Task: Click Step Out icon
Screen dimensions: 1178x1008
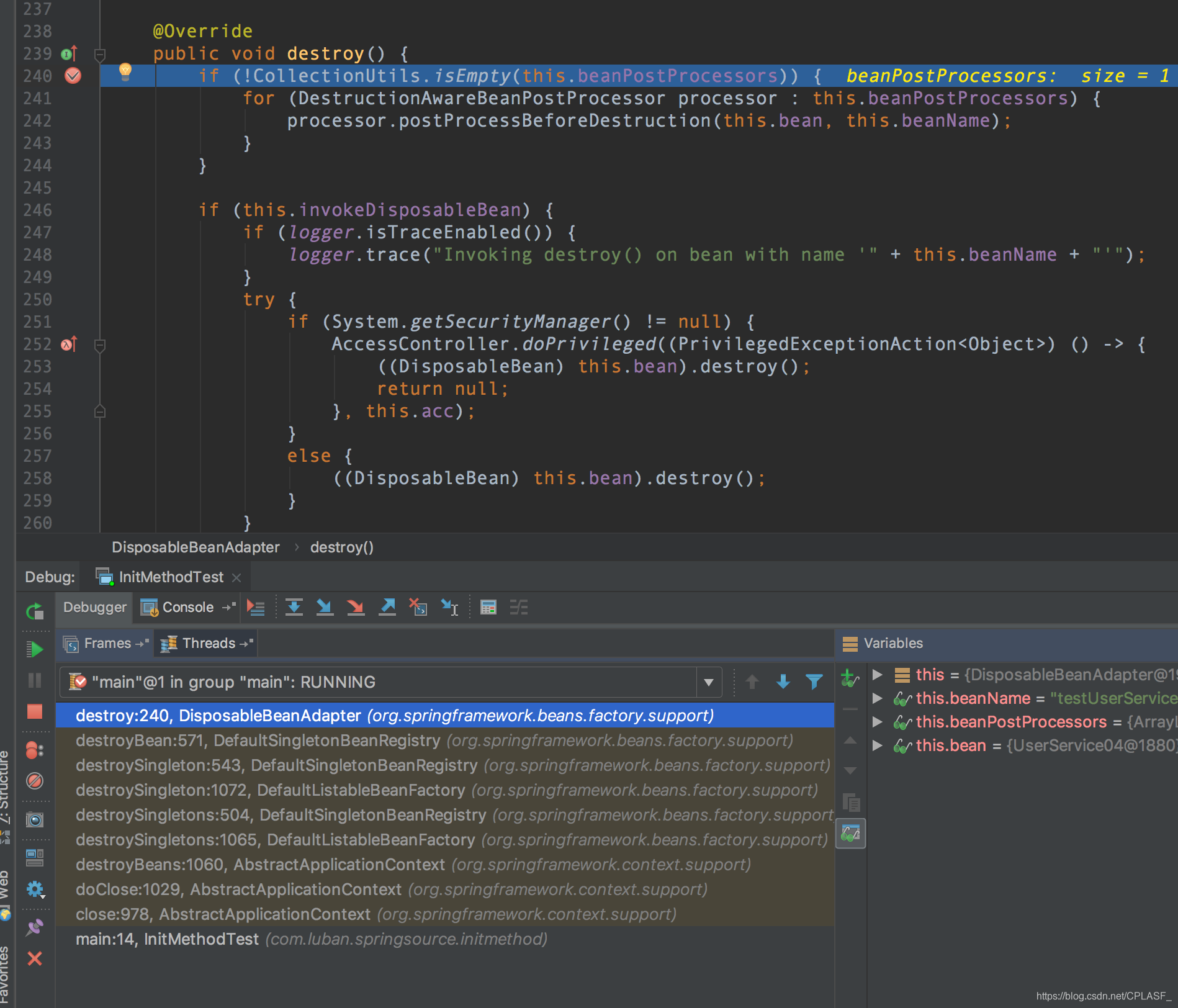Action: click(x=387, y=607)
